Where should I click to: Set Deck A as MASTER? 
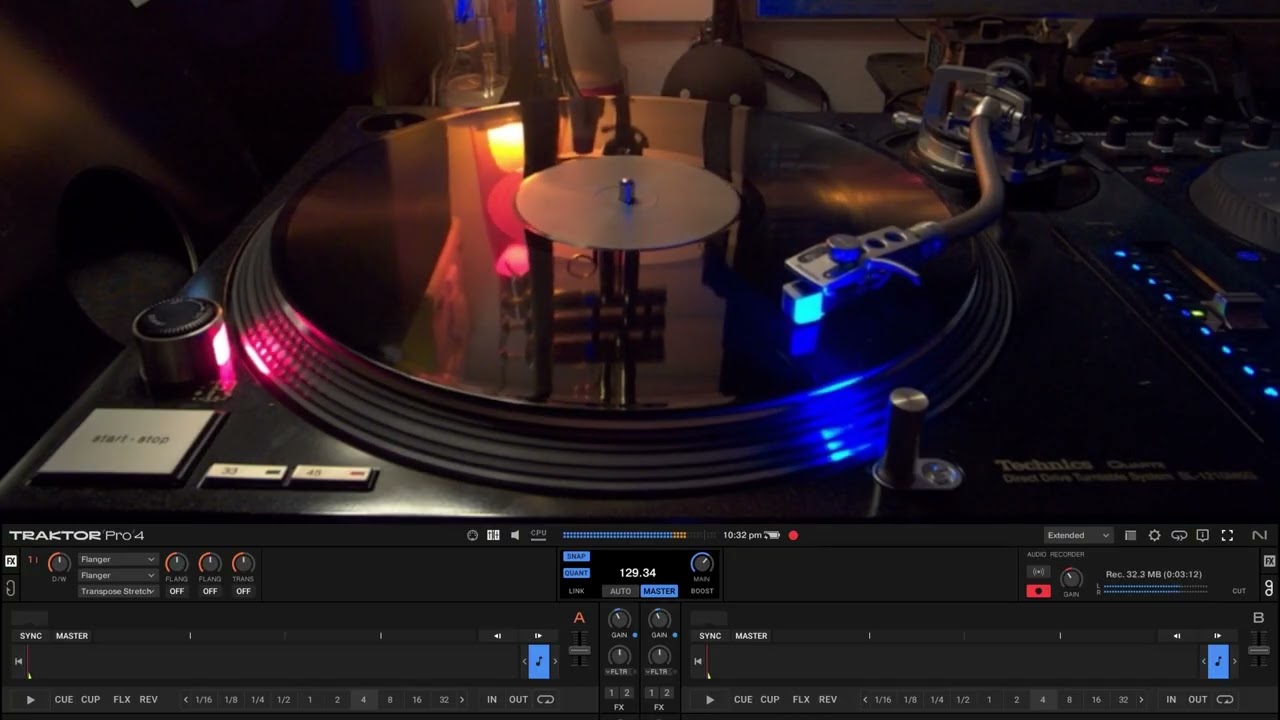click(x=72, y=636)
